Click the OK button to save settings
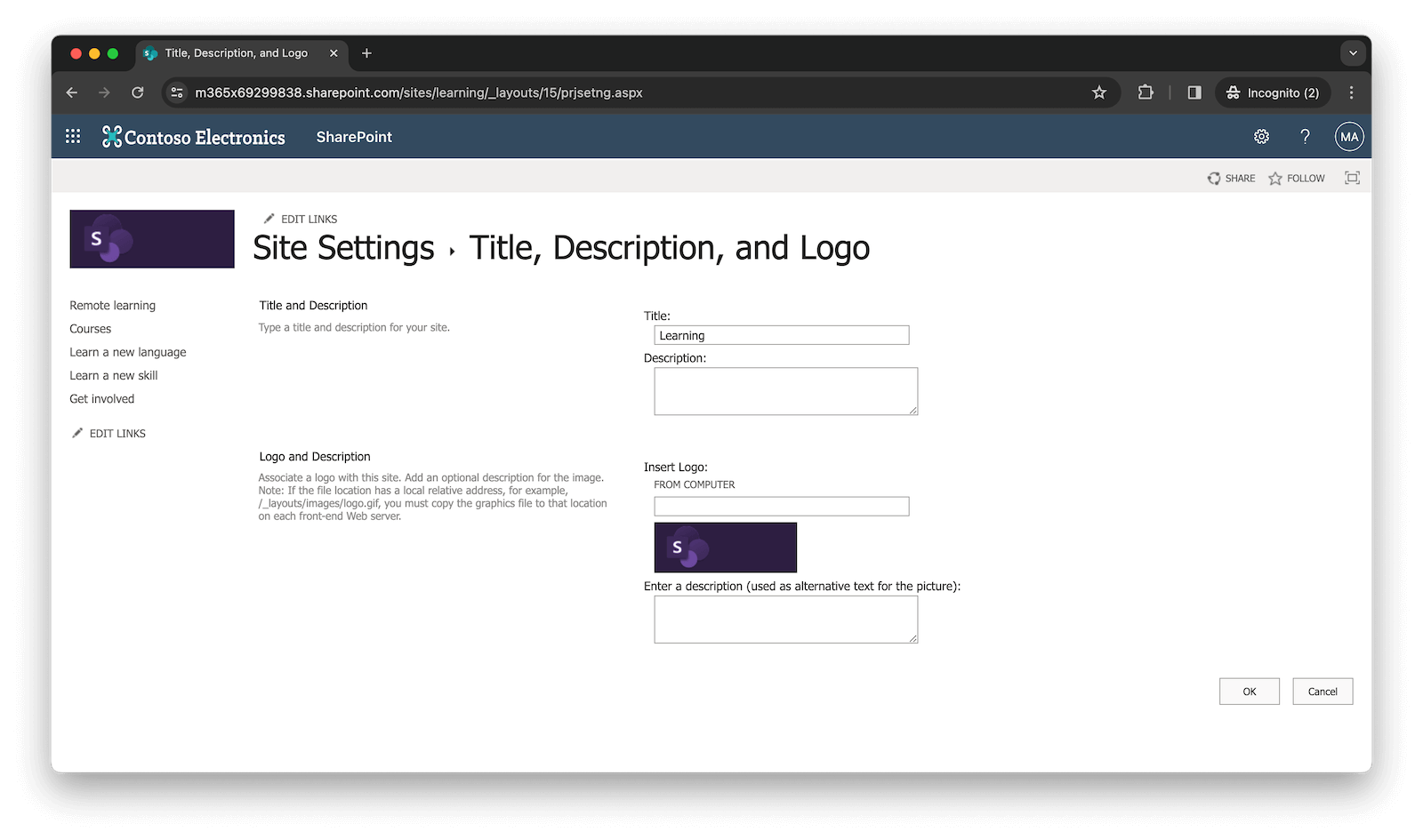Screen dimensions: 1423x840 (x=1249, y=691)
